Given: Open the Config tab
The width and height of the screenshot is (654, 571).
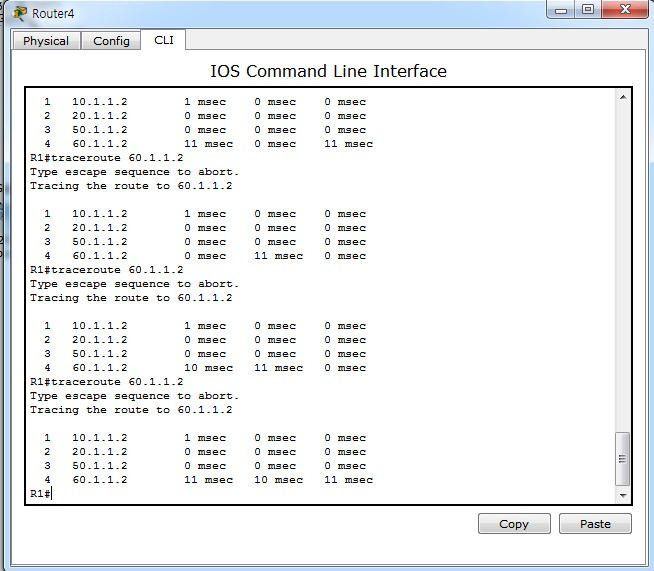Looking at the screenshot, I should click(111, 41).
